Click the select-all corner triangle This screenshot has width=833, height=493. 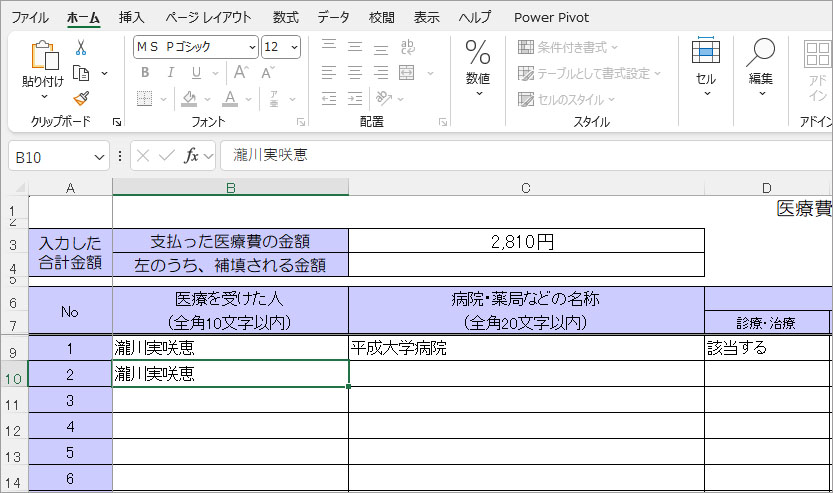(x=19, y=188)
